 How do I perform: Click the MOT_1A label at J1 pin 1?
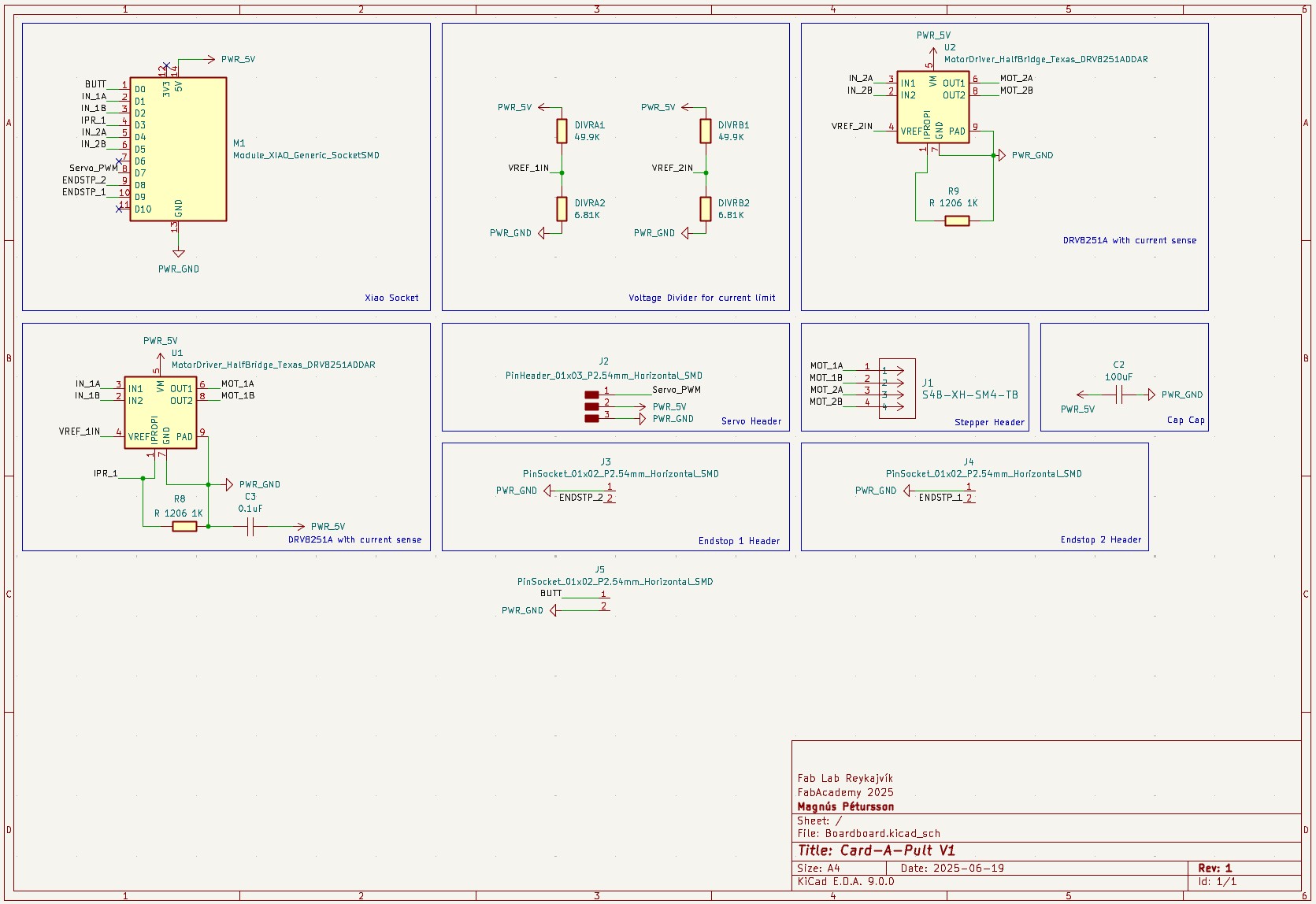pyautogui.click(x=826, y=365)
